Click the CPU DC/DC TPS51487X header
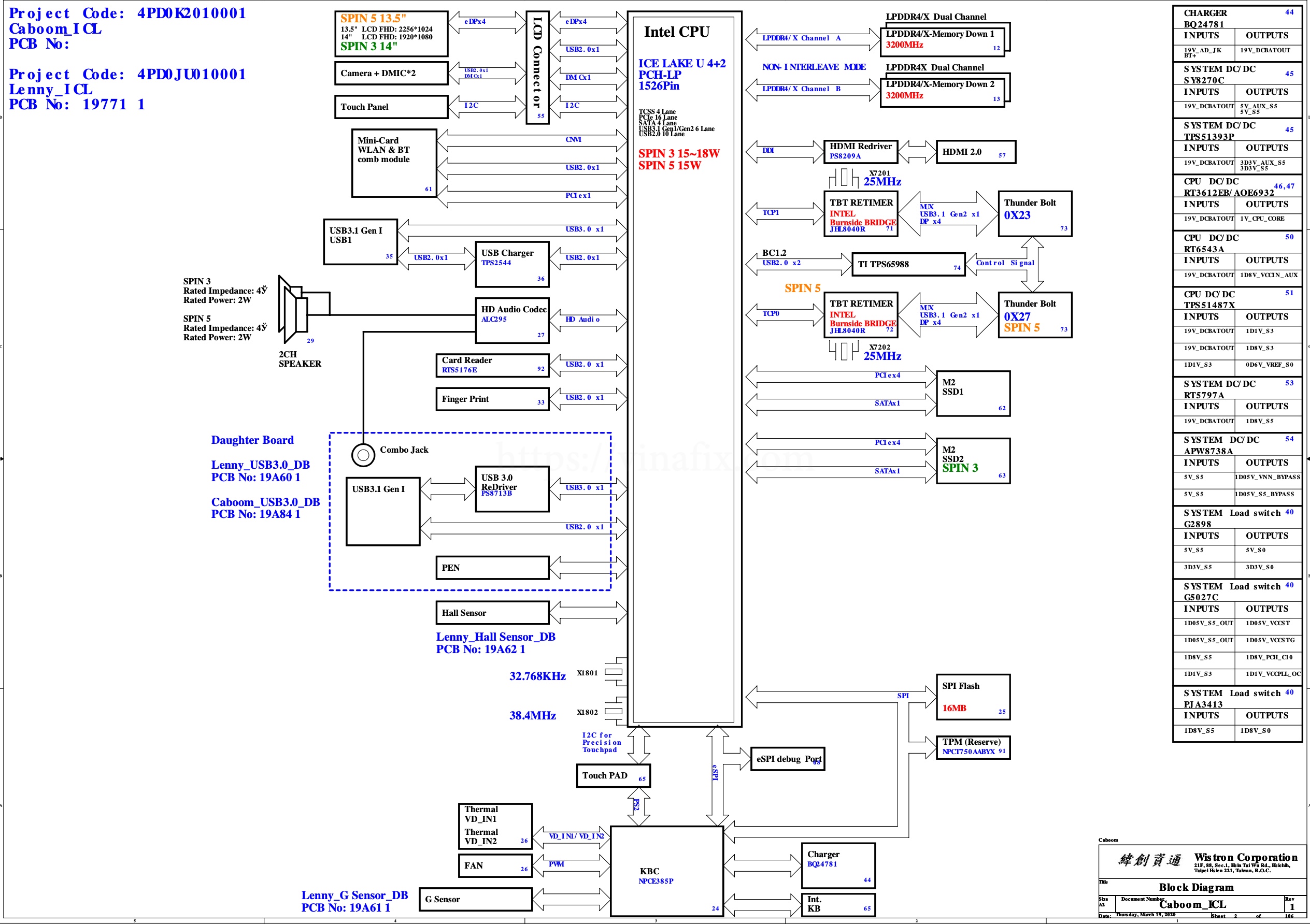The width and height of the screenshot is (1310, 924). pos(1237,299)
